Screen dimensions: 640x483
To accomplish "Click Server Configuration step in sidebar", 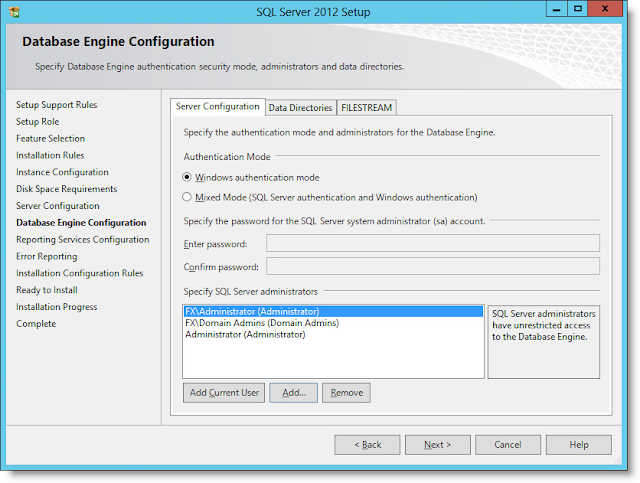I will (x=58, y=206).
